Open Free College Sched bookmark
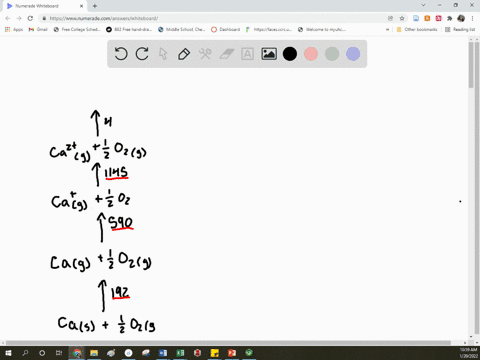480x360 pixels. (77, 29)
